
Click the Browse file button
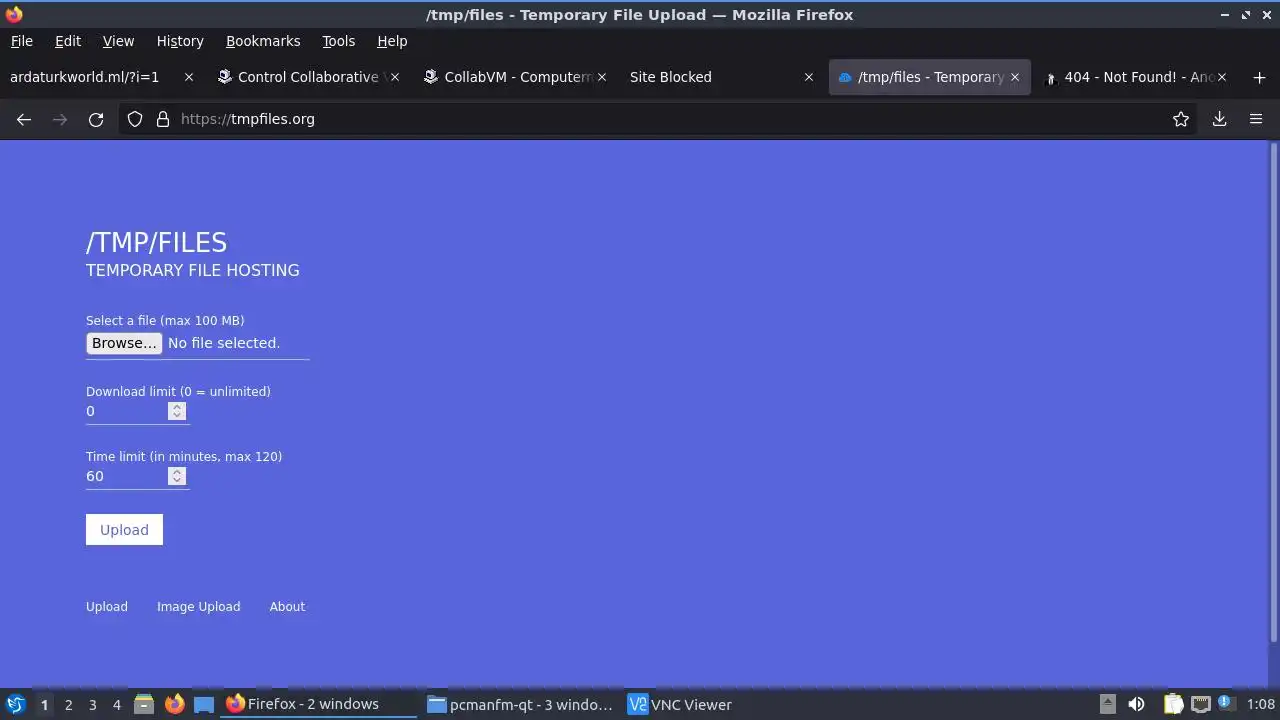(x=124, y=343)
